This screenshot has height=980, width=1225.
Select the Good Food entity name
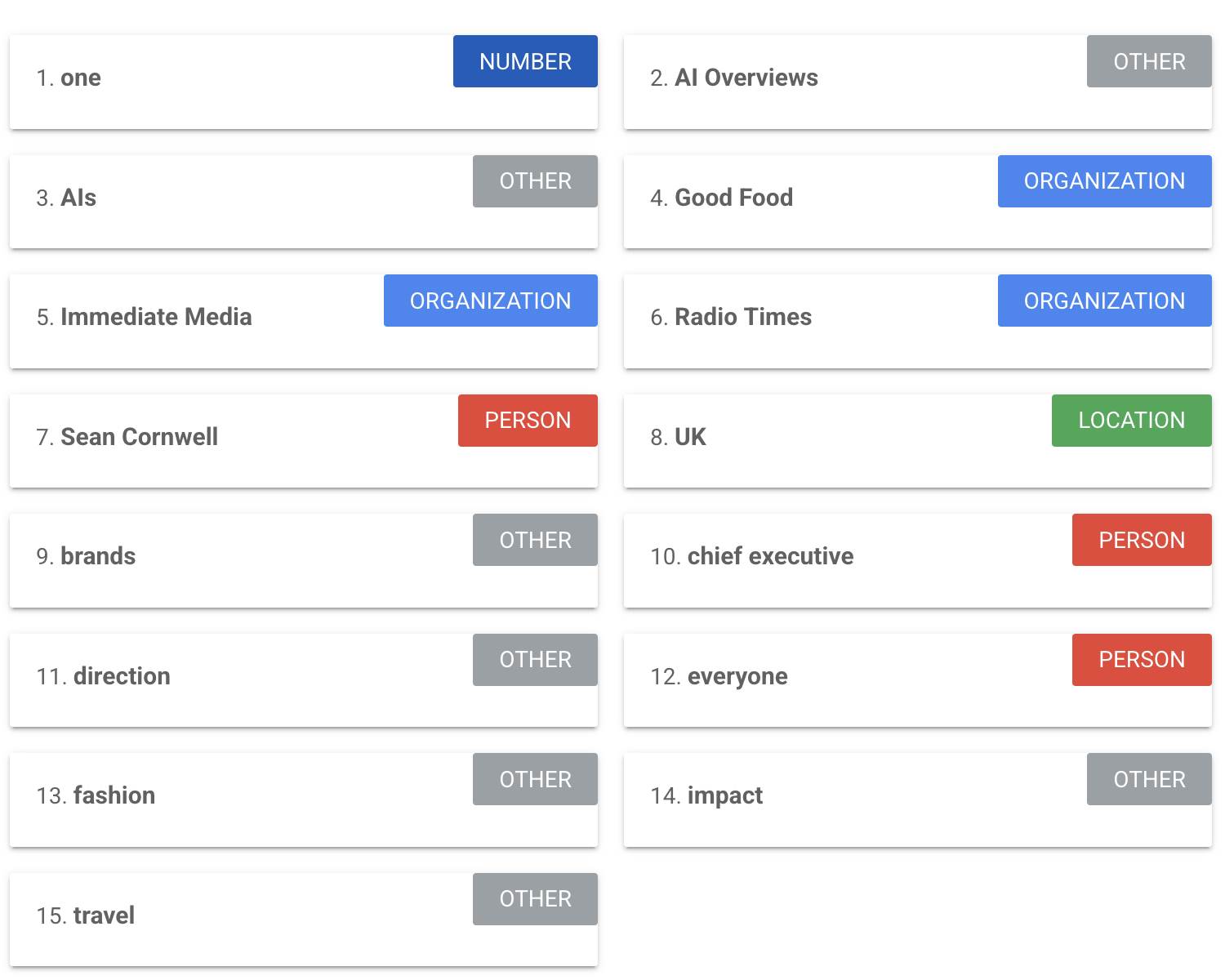[x=733, y=198]
